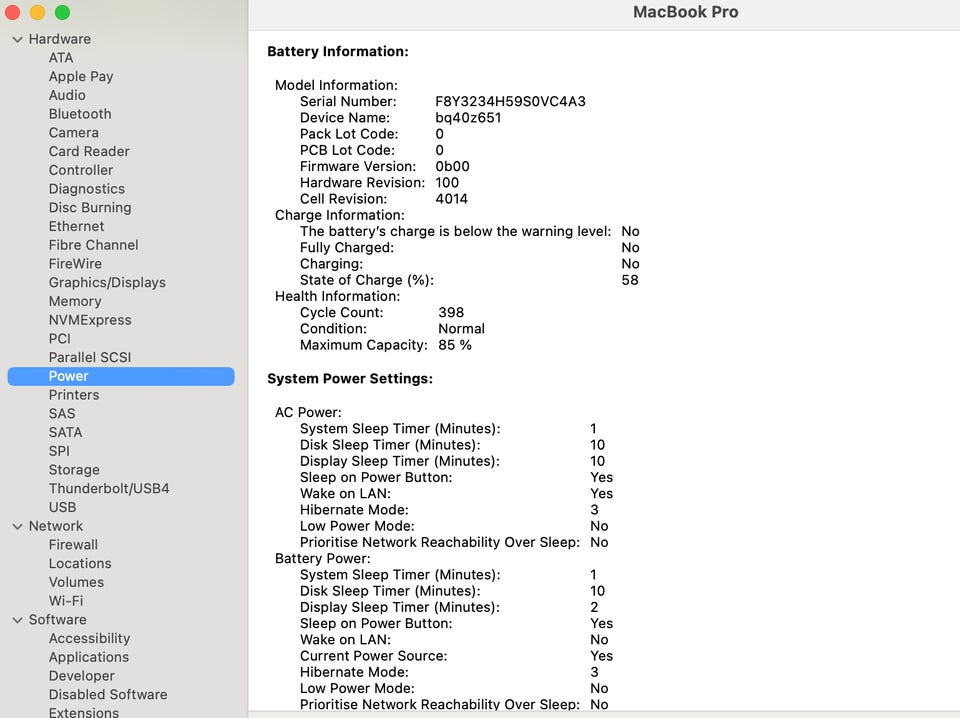
Task: Select Disabled Software entry
Action: (108, 695)
